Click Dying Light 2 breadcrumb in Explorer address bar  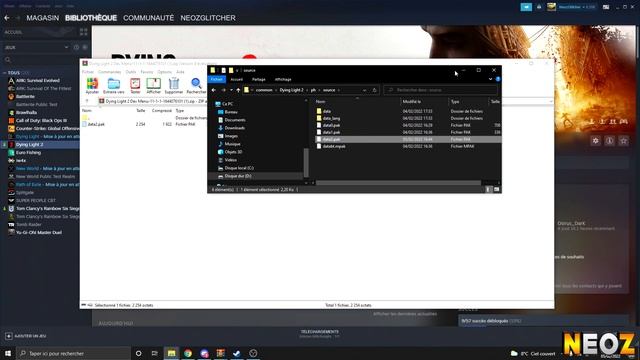click(x=291, y=90)
